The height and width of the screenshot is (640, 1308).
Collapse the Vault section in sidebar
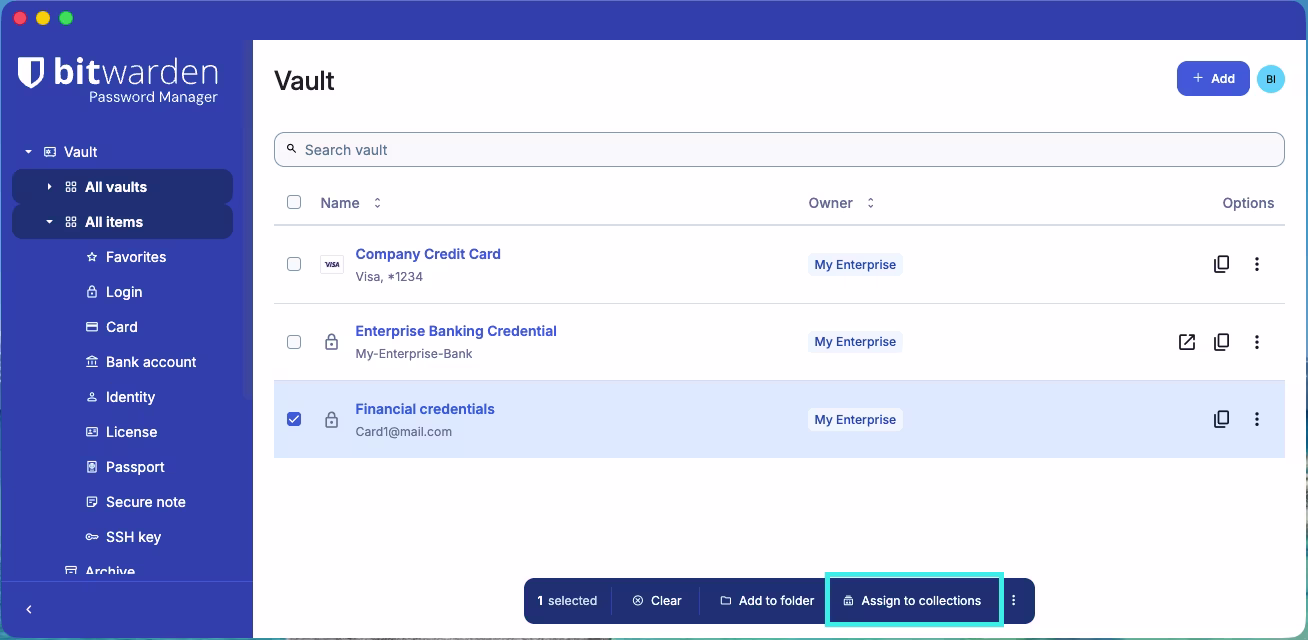click(28, 152)
